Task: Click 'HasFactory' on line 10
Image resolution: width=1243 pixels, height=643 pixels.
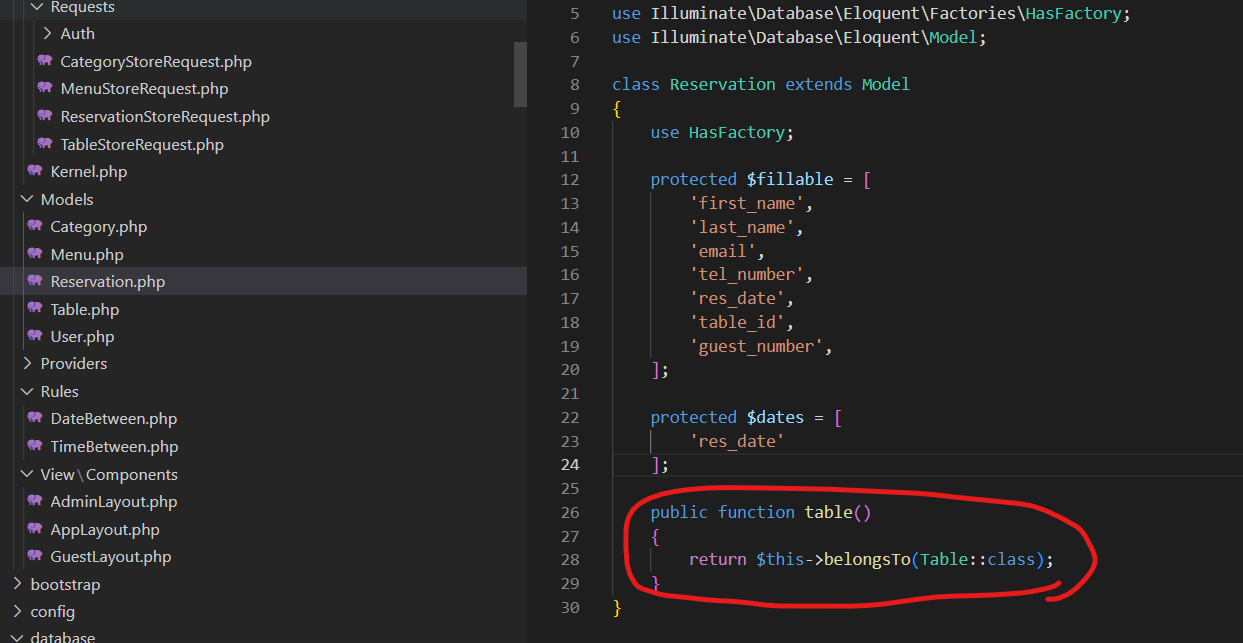Action: [736, 132]
